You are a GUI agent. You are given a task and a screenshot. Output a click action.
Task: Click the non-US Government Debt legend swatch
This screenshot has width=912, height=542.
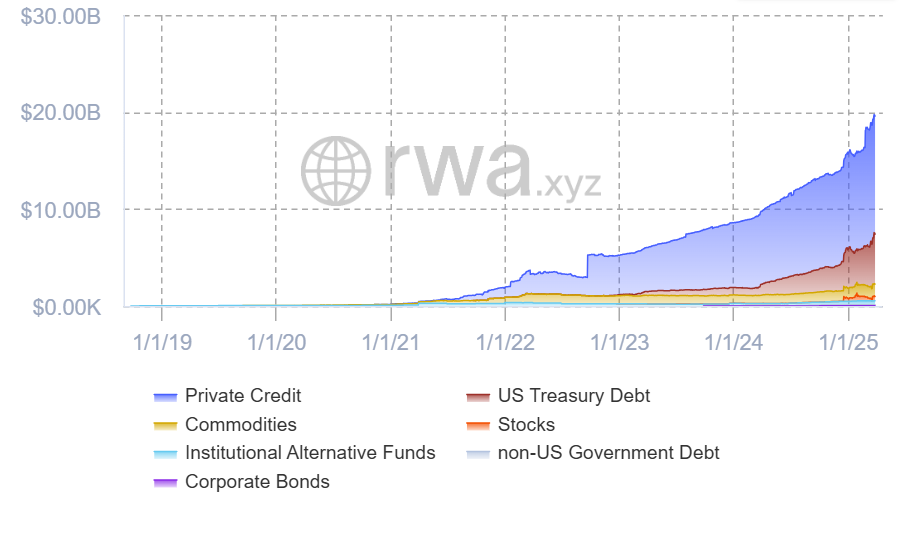click(x=478, y=454)
